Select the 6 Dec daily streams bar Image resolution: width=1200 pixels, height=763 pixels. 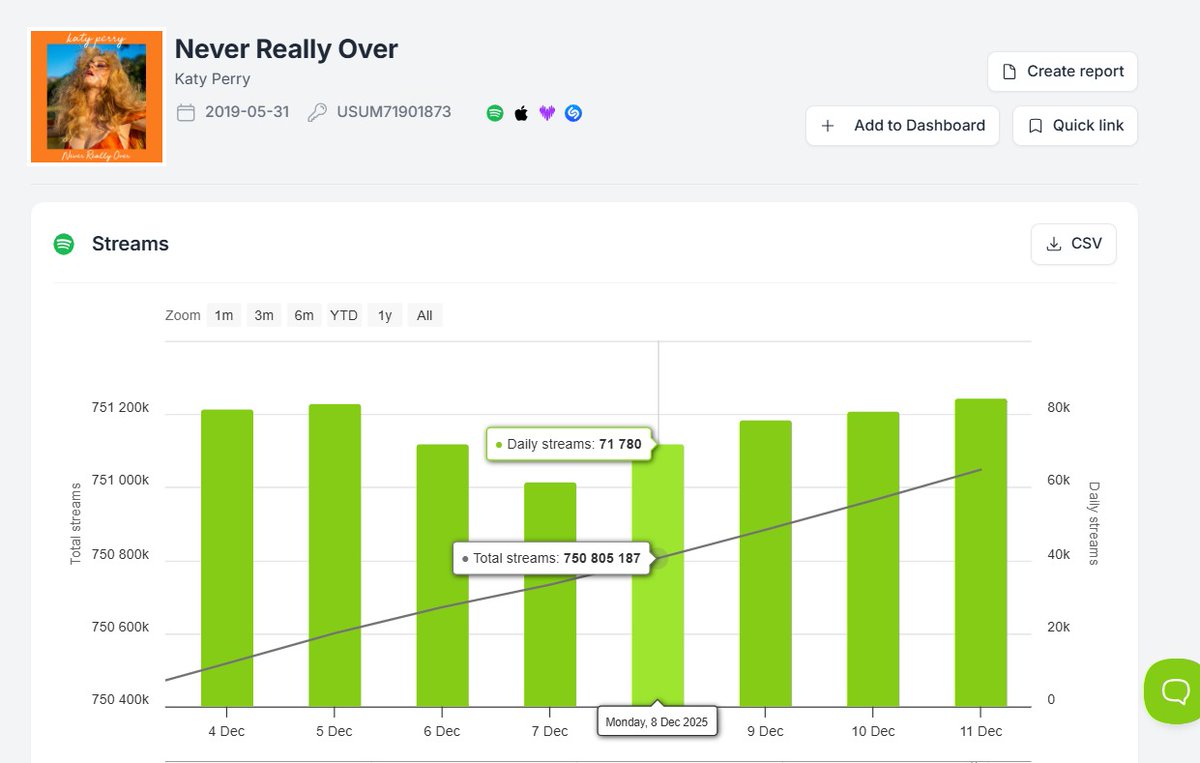(442, 576)
